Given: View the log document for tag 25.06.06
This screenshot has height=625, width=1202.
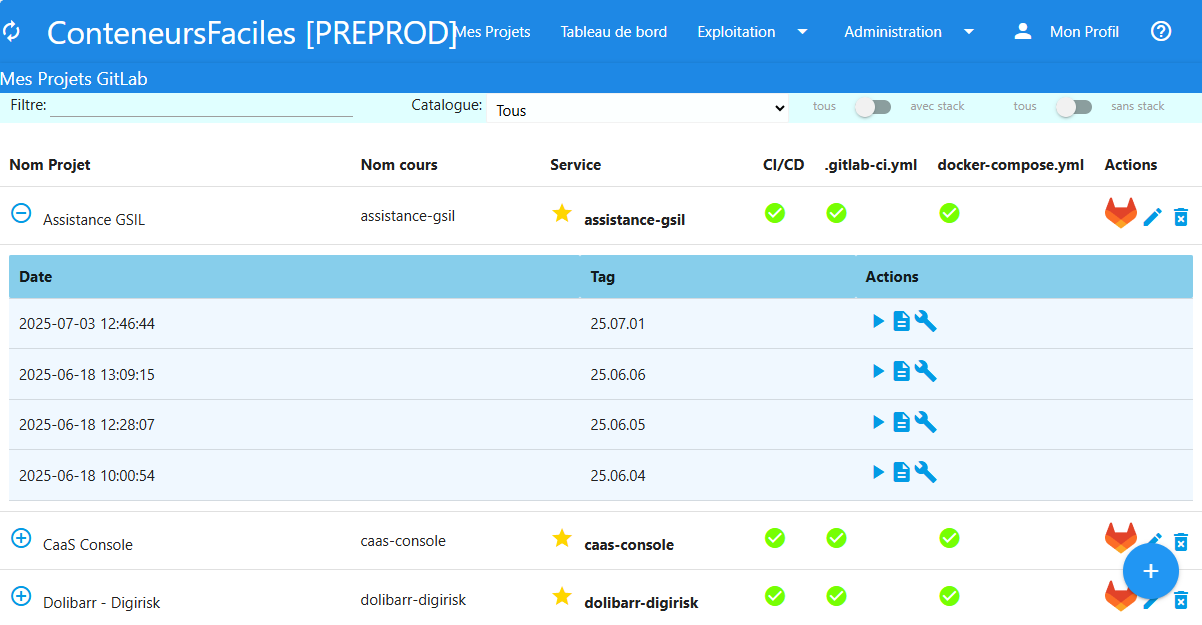Looking at the screenshot, I should click(x=901, y=371).
